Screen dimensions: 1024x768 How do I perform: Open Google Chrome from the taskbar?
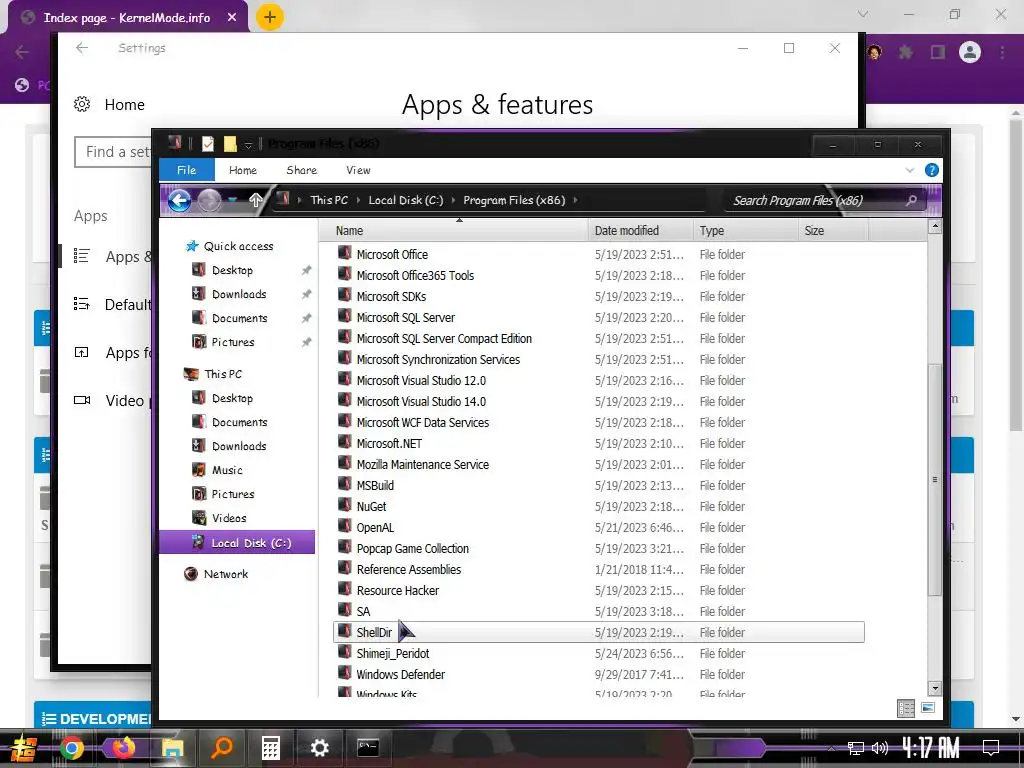72,748
